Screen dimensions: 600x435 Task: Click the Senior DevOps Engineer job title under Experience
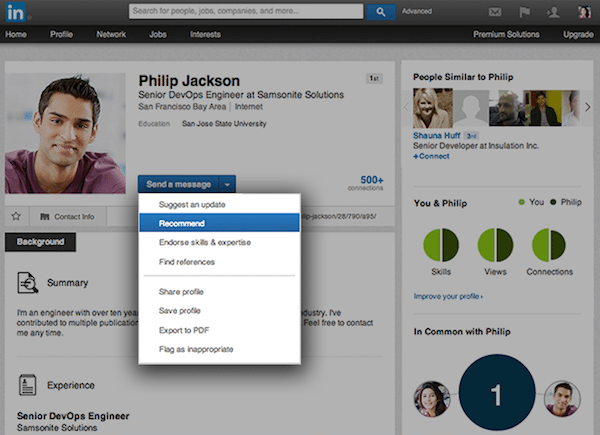pyautogui.click(x=73, y=416)
